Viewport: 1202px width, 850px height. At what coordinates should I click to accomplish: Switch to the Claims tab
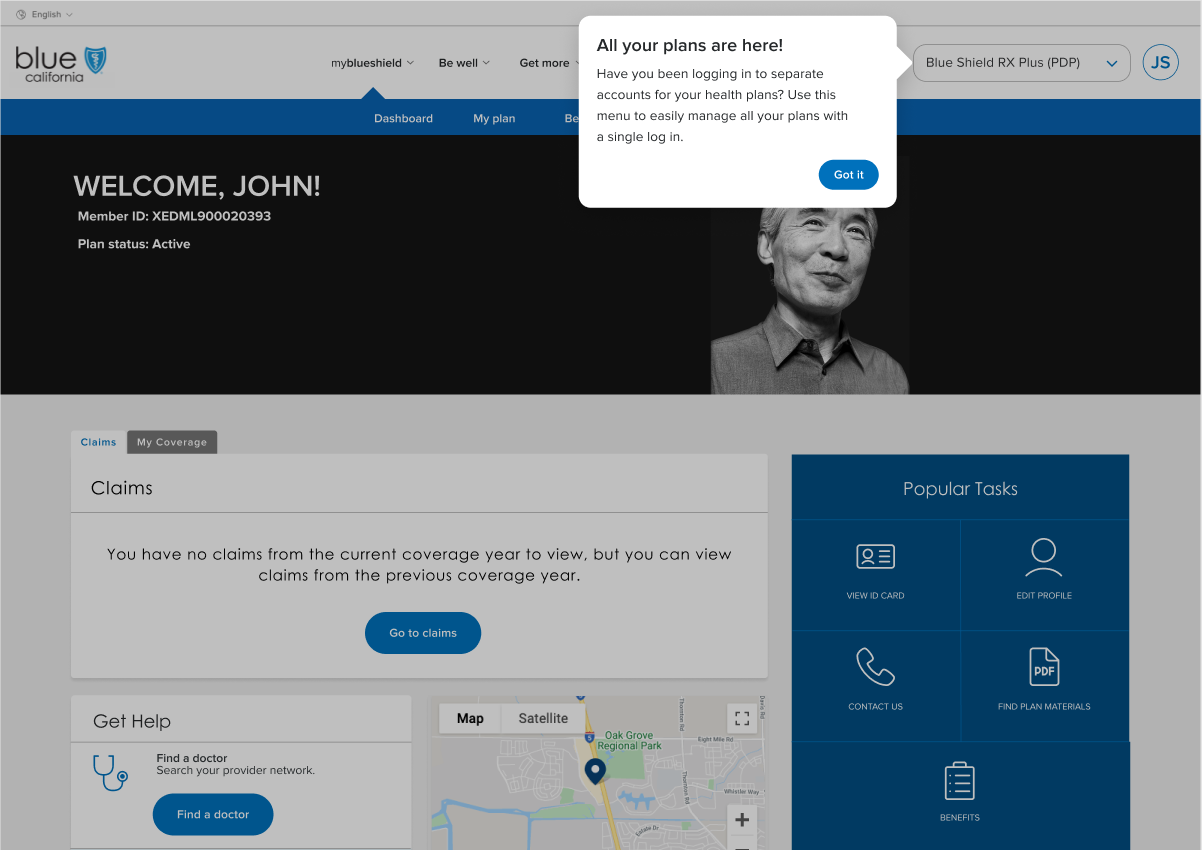coord(98,442)
